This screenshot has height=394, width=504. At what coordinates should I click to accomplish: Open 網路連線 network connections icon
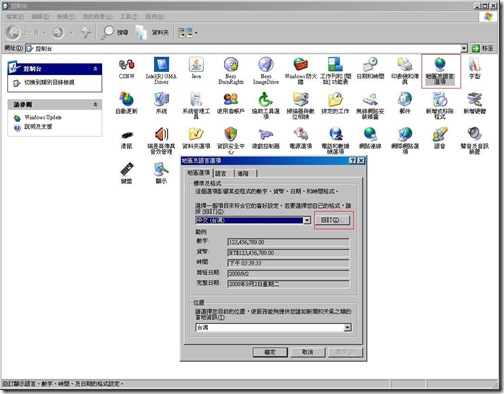coord(370,138)
